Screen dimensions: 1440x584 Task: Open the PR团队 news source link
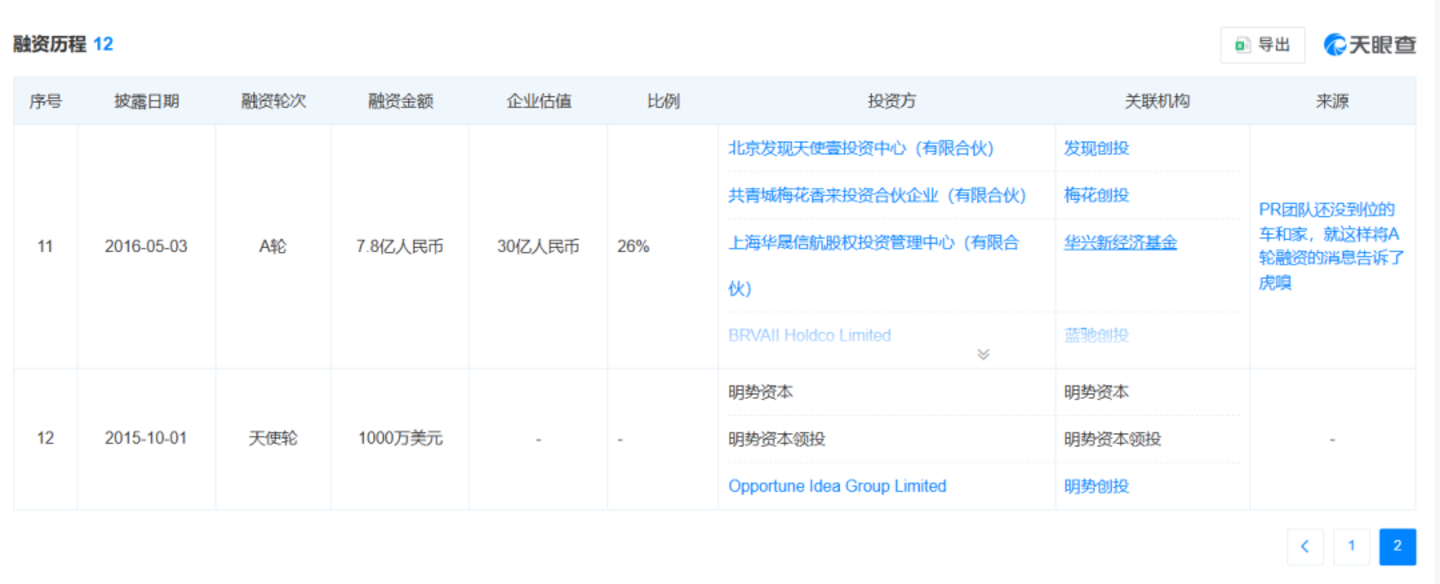pyautogui.click(x=1331, y=246)
